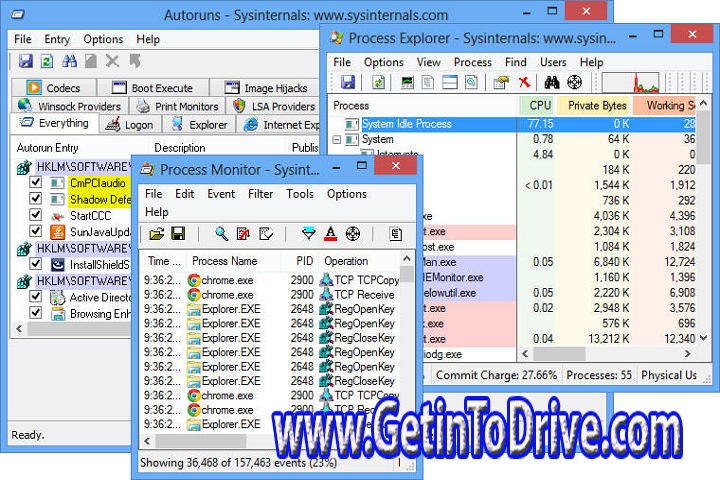Viewport: 720px width, 480px height.
Task: Open System Information graph icon in Process Explorer
Action: pos(407,82)
